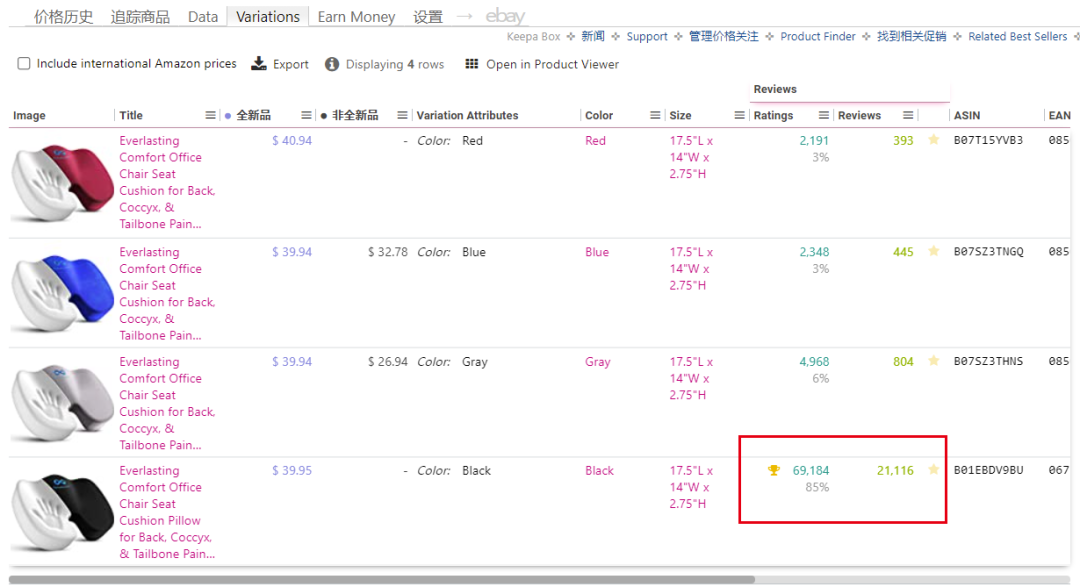Click the Keepa Box label
The width and height of the screenshot is (1080, 587).
pos(533,37)
